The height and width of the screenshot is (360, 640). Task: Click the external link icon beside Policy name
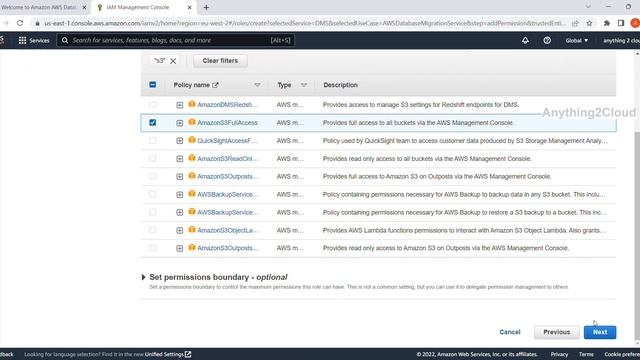coord(216,85)
